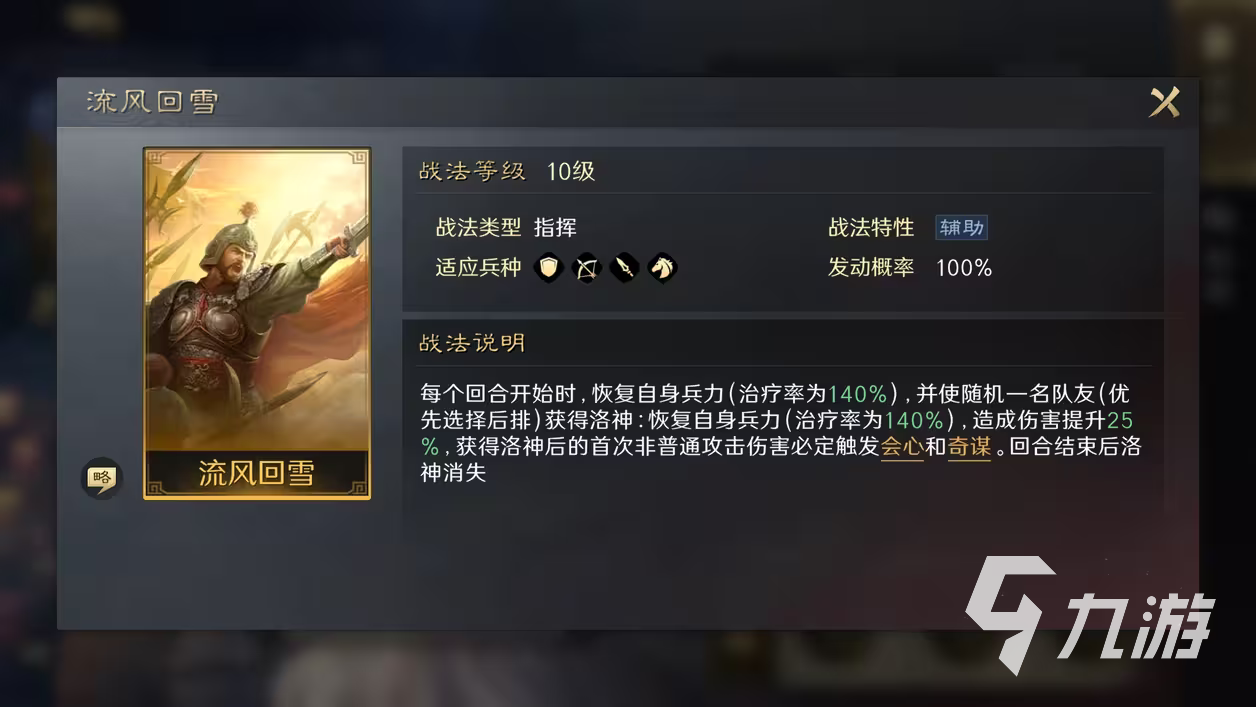
Task: Tap the 流风回雪 panel title
Action: click(152, 102)
